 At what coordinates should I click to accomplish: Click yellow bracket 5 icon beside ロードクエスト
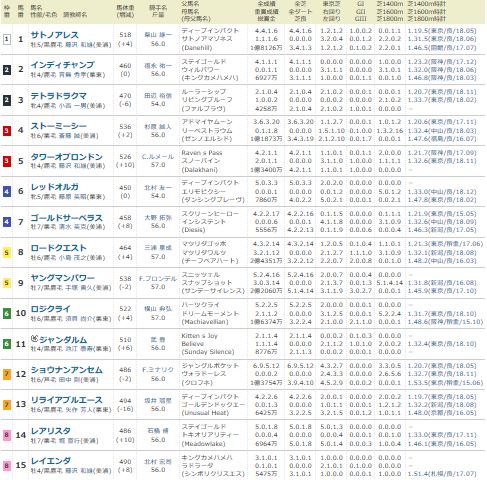(6, 253)
